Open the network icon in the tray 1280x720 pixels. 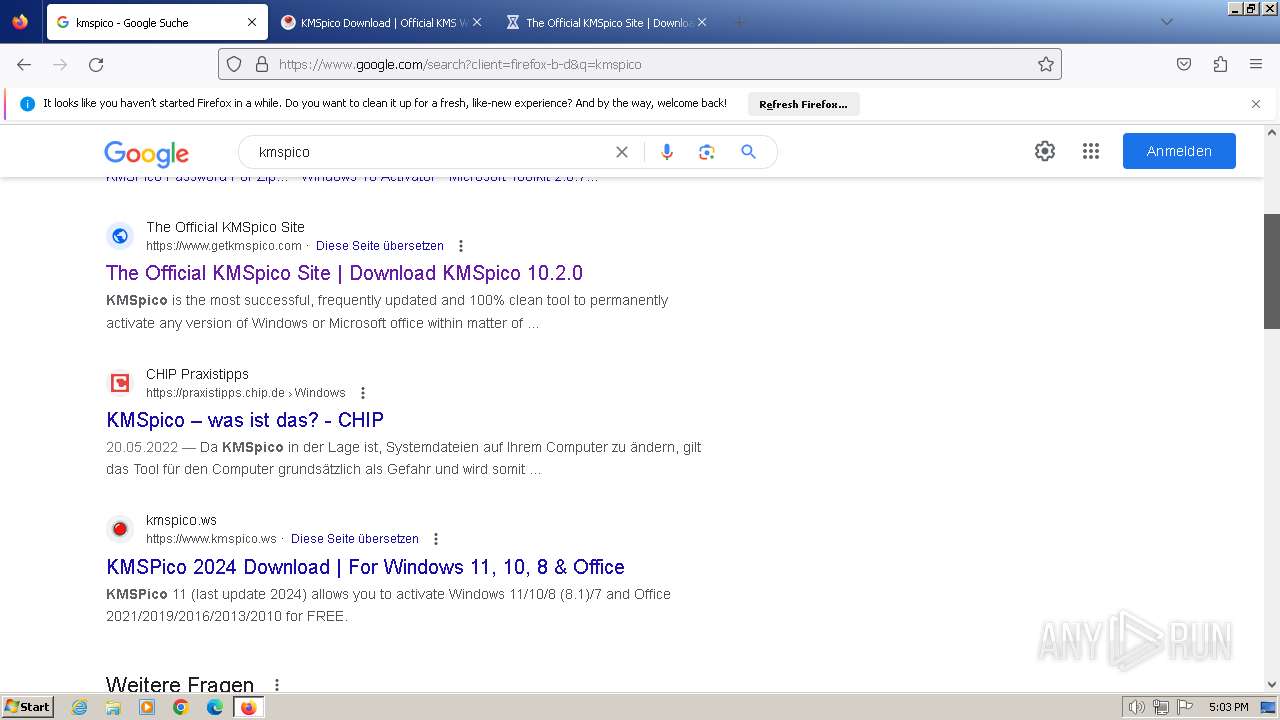coord(1161,707)
